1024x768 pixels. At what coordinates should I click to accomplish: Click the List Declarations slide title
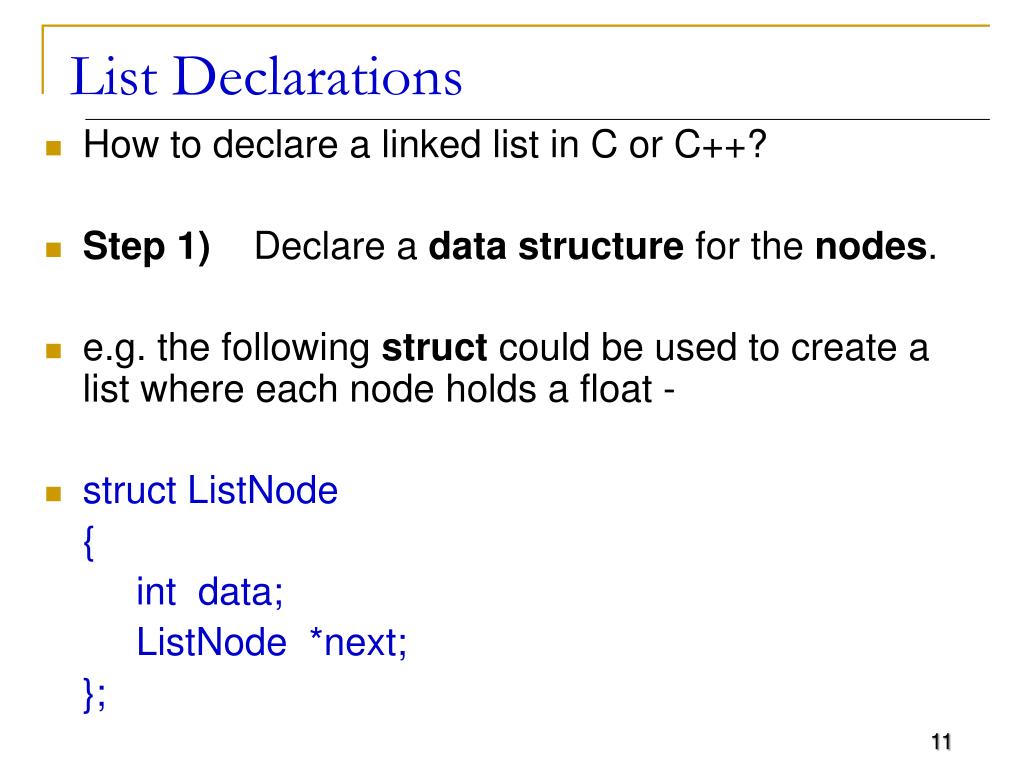pos(266,76)
